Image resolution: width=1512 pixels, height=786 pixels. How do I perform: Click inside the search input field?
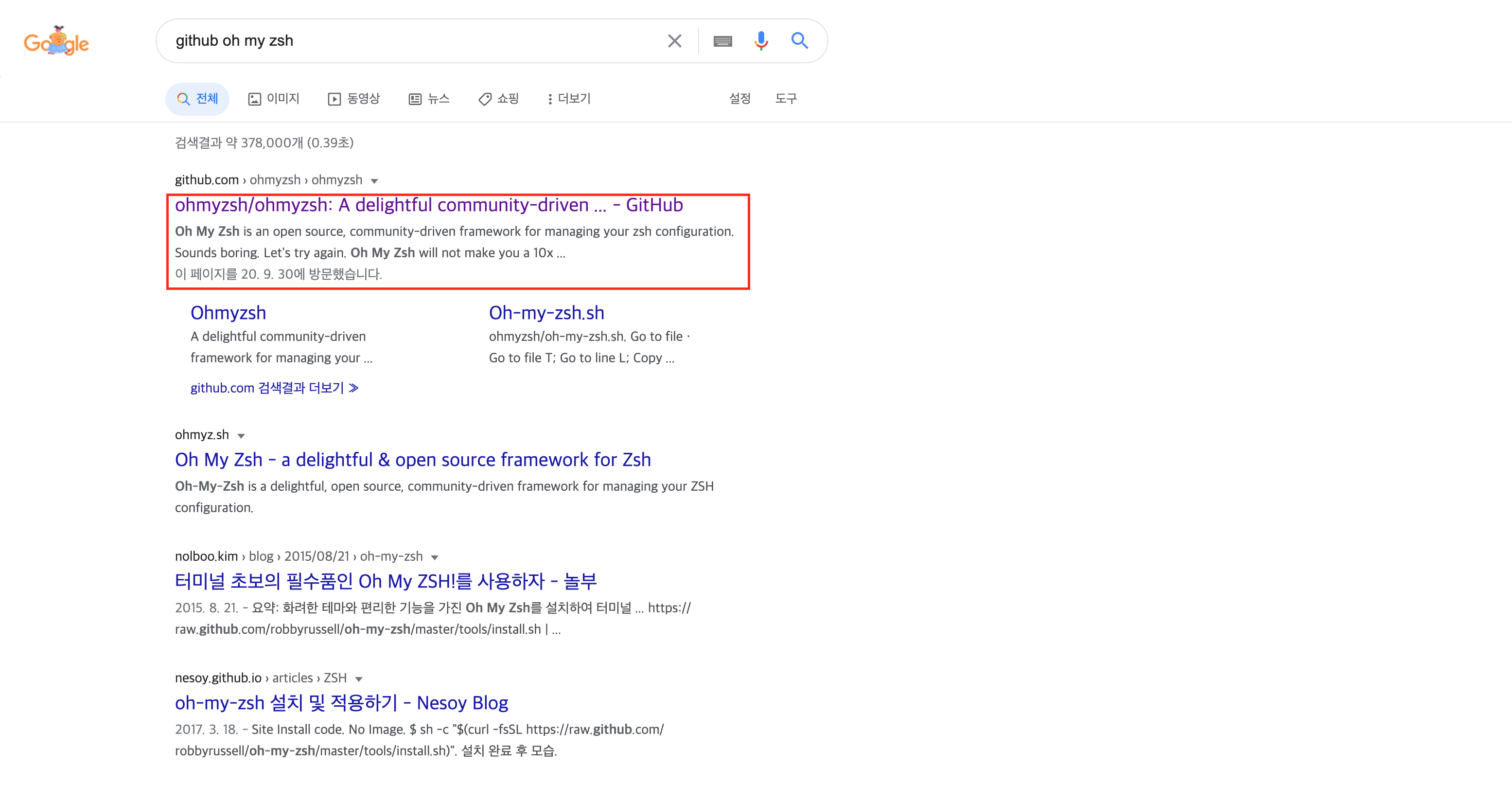point(411,40)
